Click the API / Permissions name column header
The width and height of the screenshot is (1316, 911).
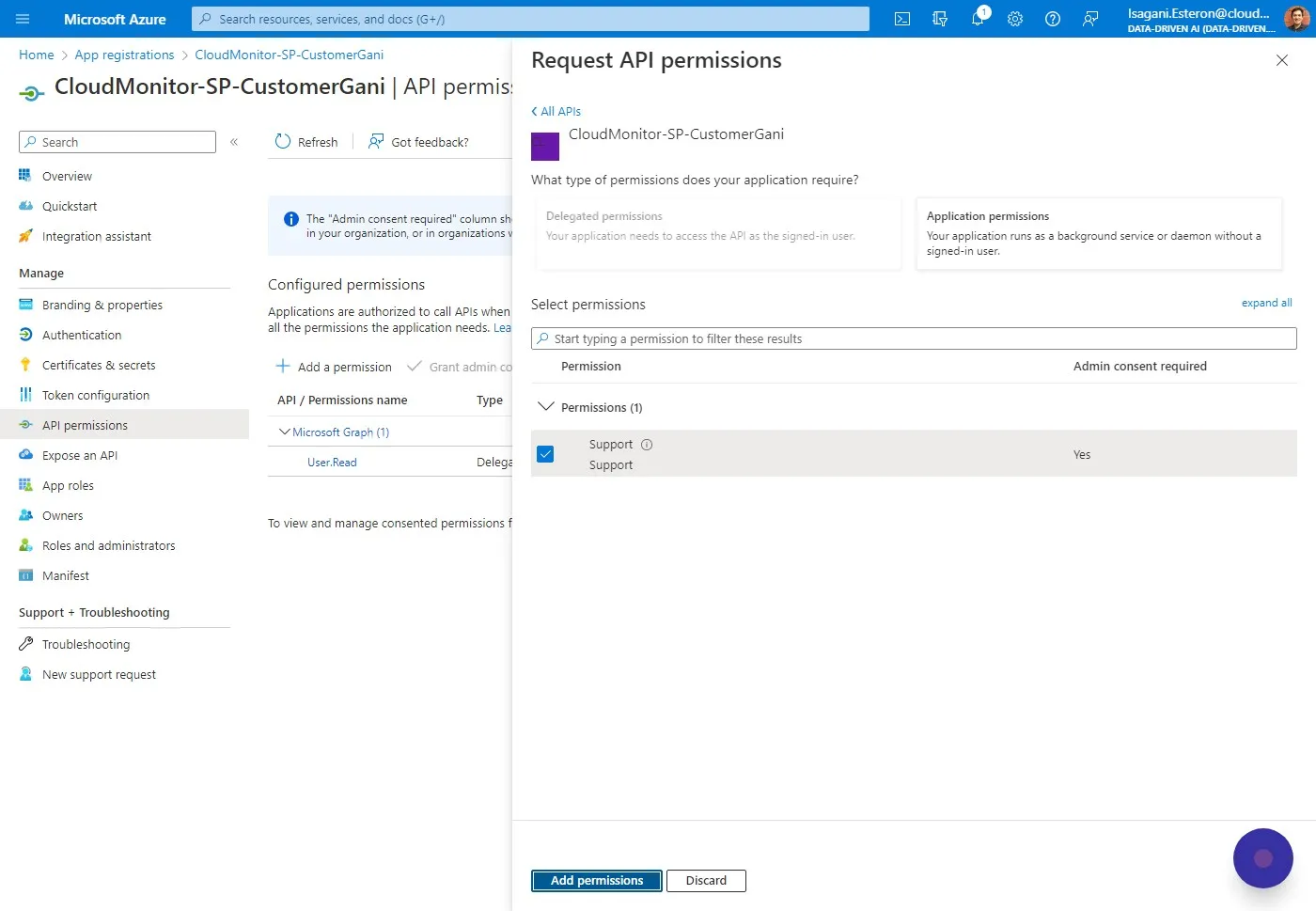click(342, 401)
